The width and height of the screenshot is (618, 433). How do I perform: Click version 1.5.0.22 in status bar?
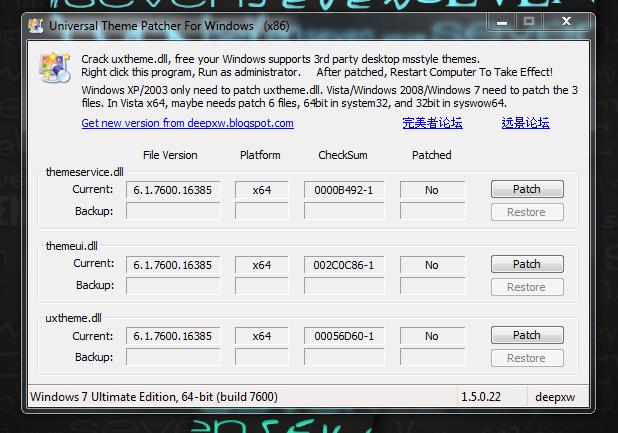[481, 396]
